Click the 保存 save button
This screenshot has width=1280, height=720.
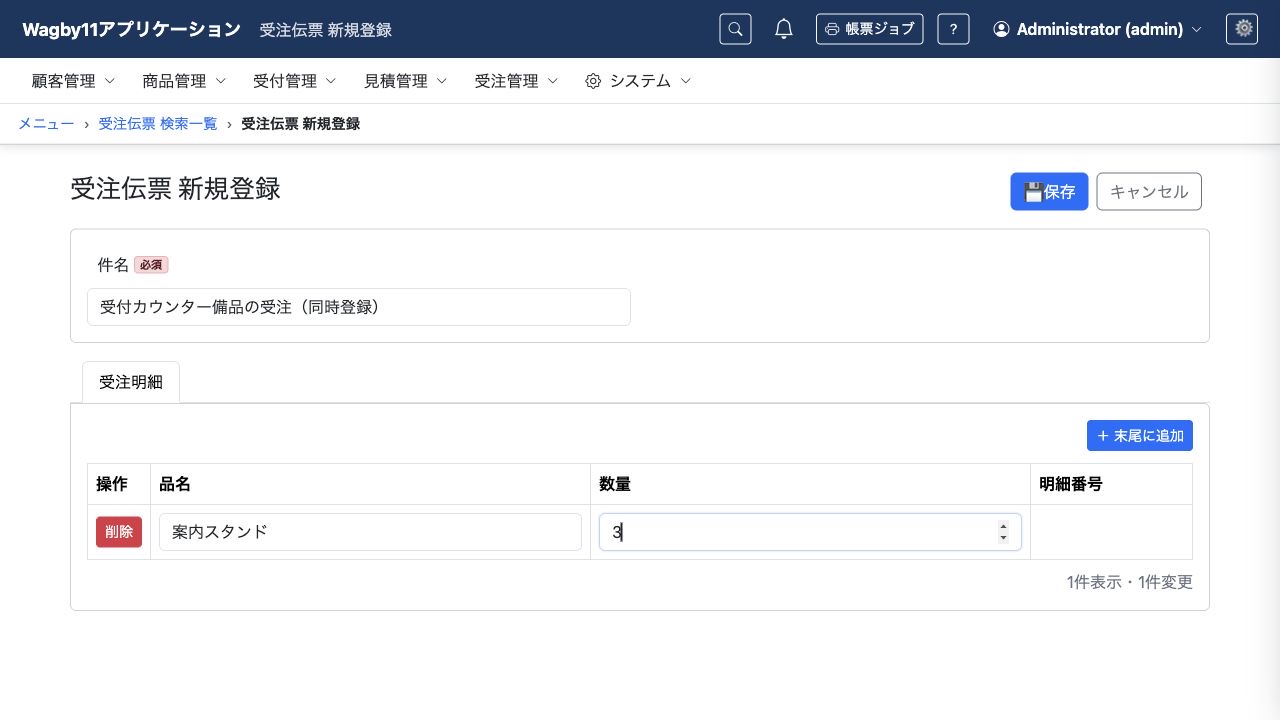pyautogui.click(x=1049, y=192)
